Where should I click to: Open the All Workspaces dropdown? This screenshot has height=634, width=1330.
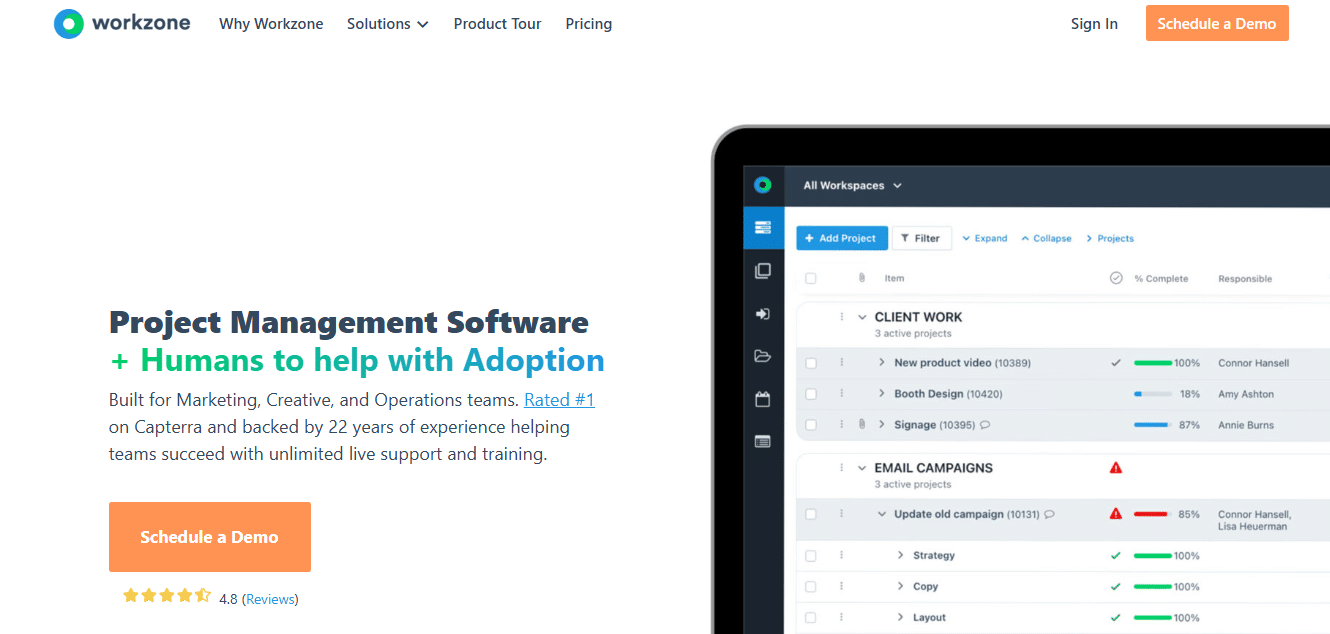point(853,185)
